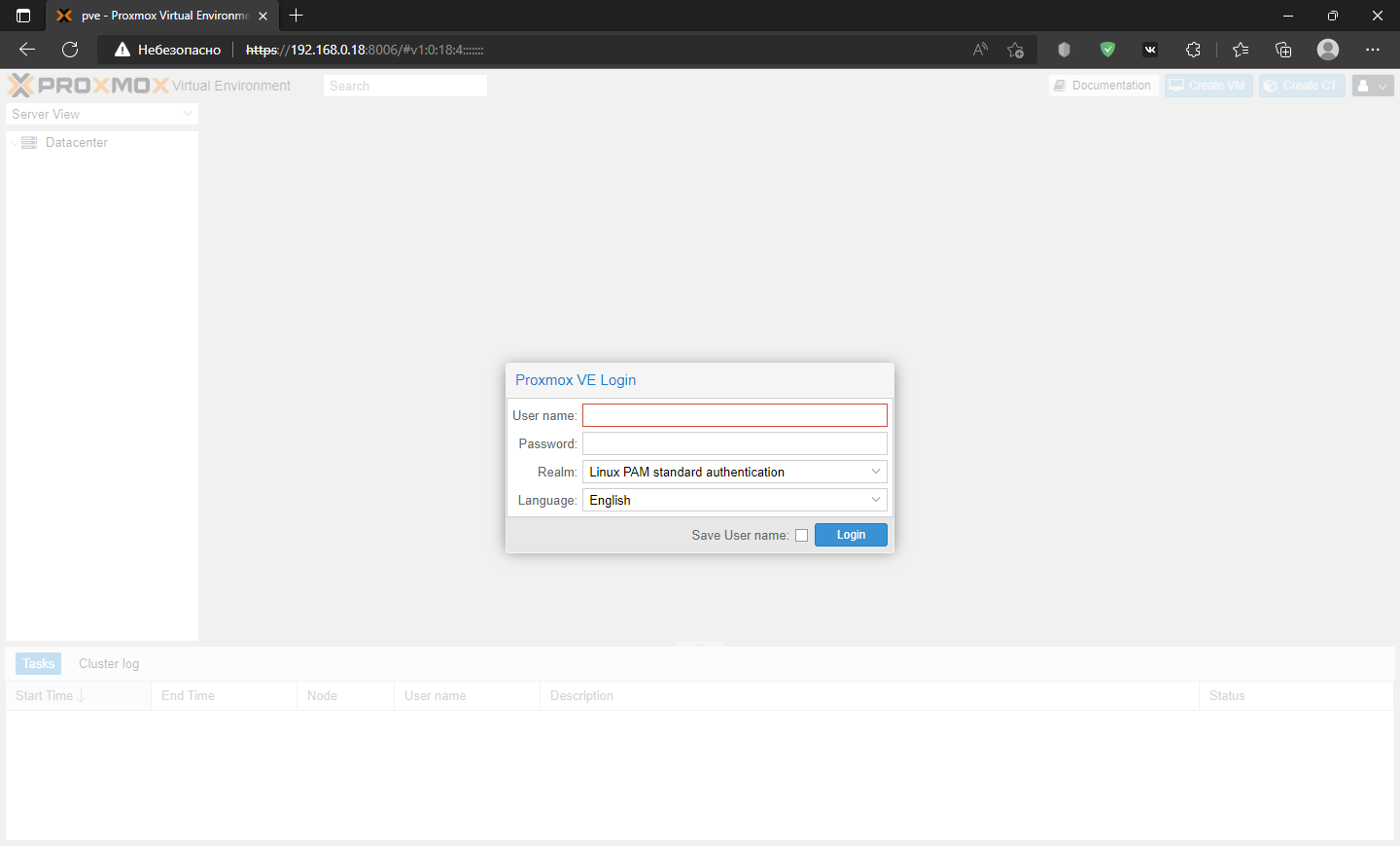Tick the Save User name checkbox

(801, 535)
